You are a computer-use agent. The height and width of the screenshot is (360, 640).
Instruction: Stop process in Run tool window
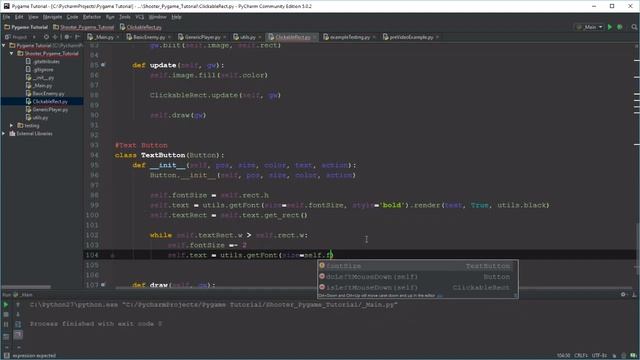[6, 315]
